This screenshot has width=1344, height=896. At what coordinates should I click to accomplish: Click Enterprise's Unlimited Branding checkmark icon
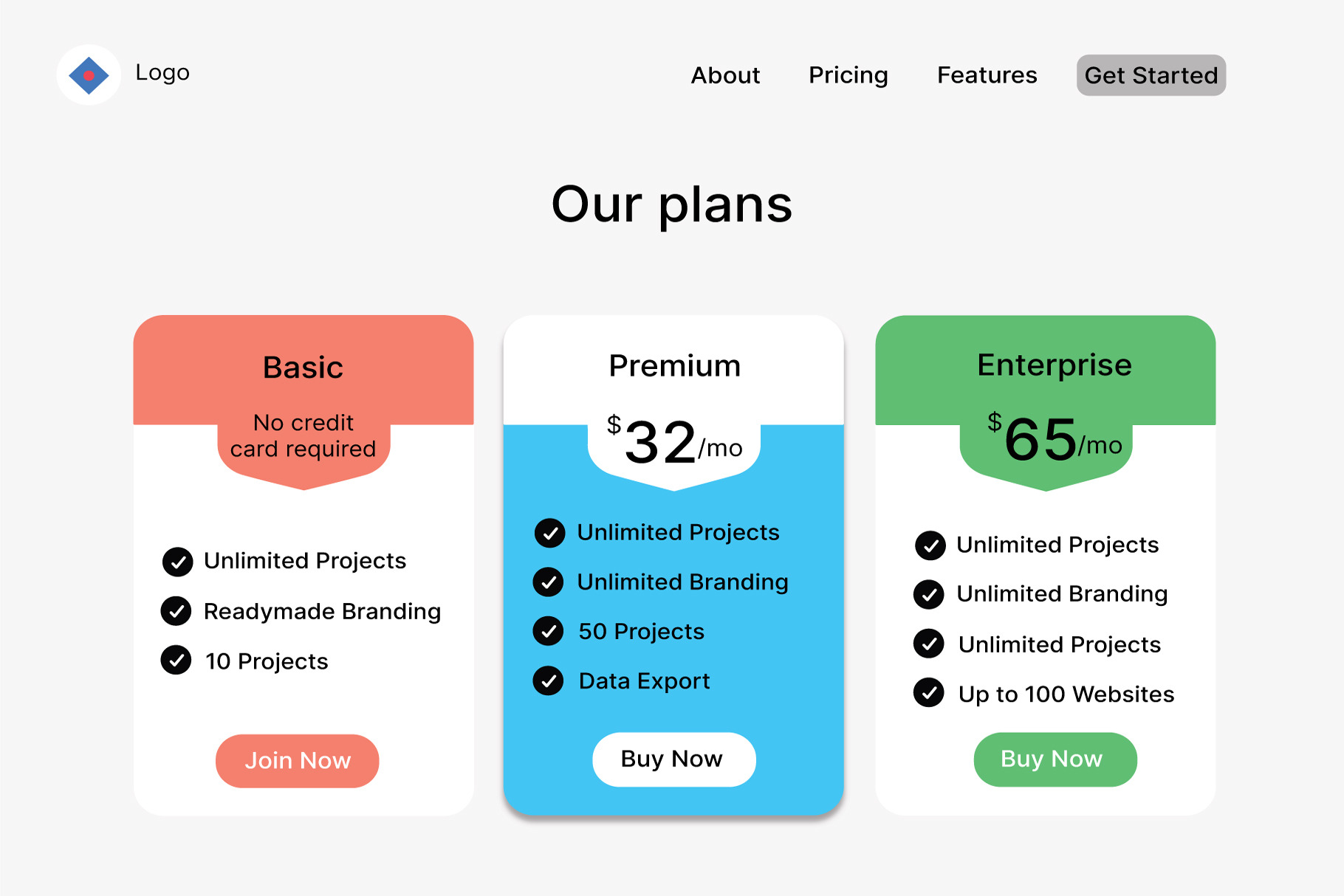[929, 594]
